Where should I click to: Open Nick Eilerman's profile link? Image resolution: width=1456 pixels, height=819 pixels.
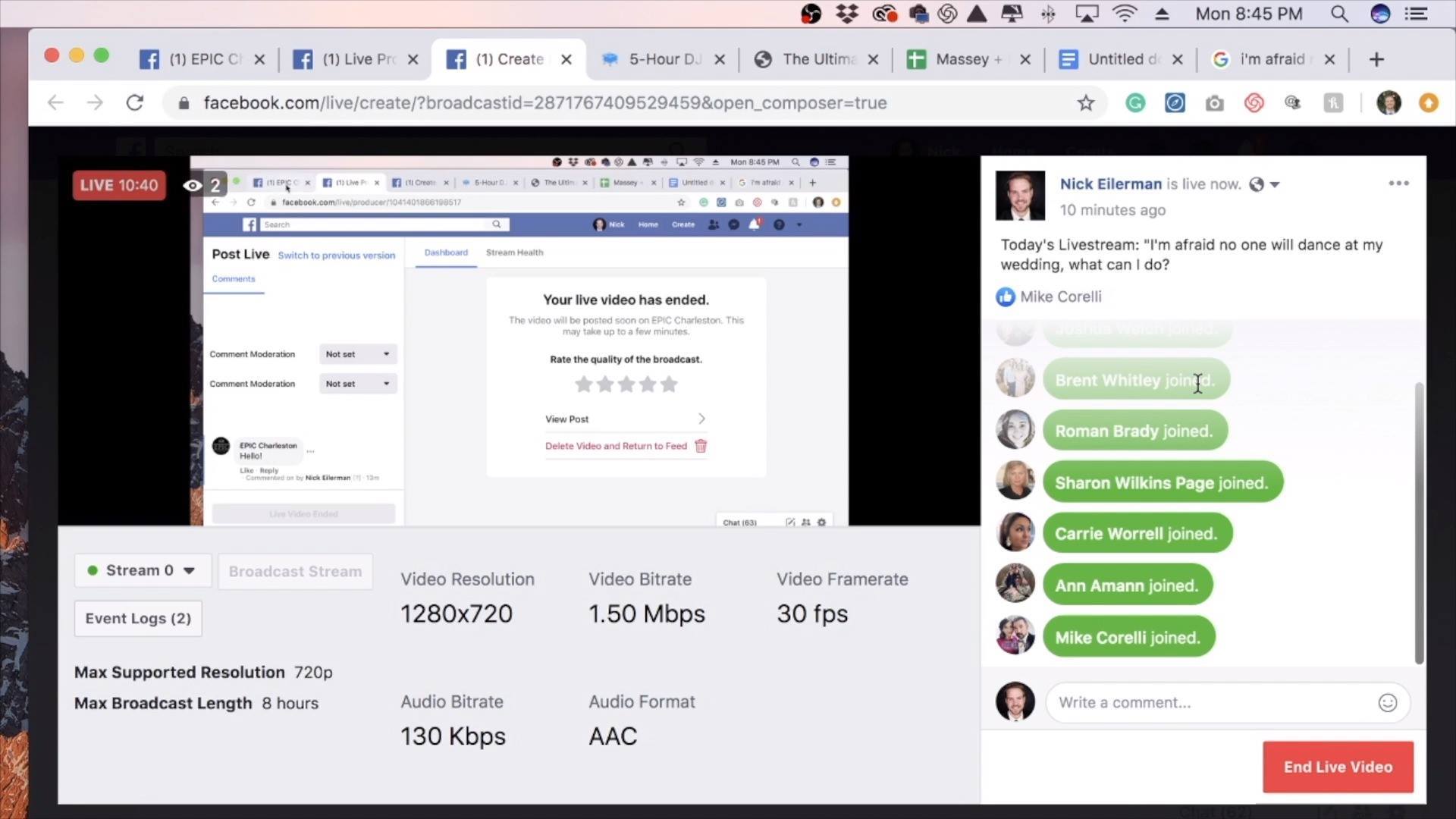1110,184
